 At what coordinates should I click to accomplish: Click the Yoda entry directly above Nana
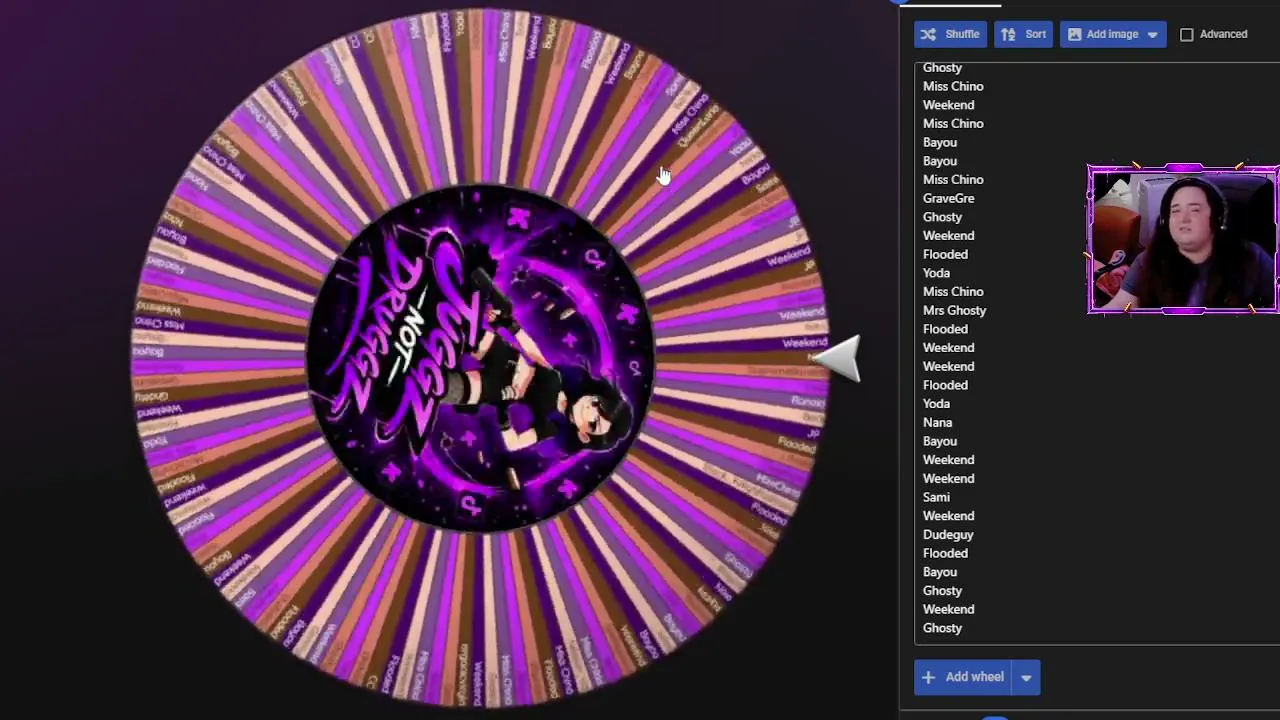click(x=937, y=404)
